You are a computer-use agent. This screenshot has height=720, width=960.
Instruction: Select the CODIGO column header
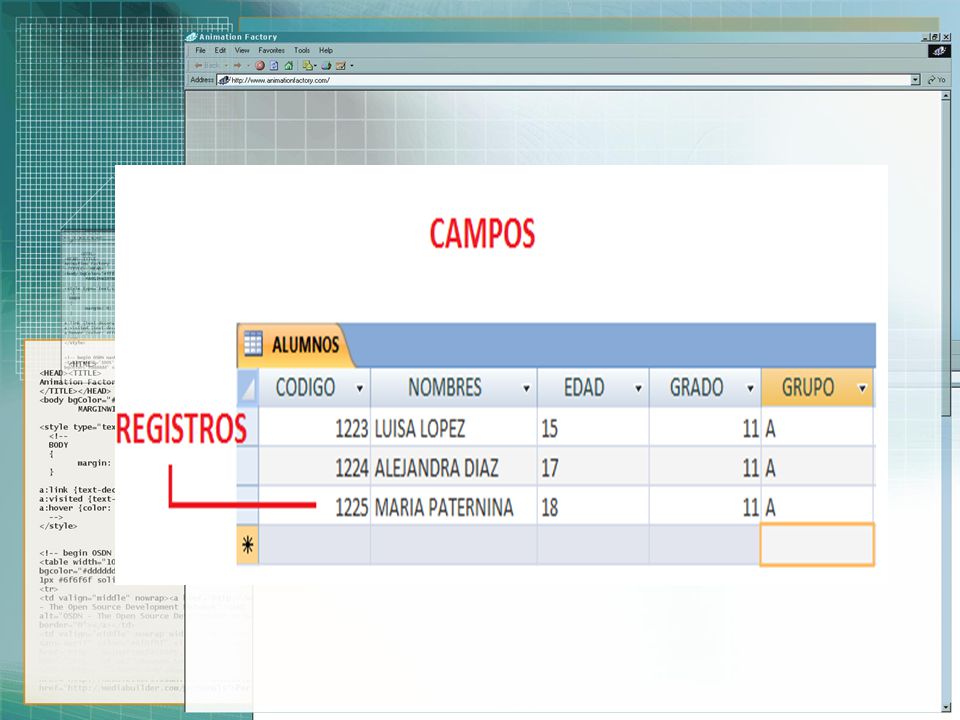(x=314, y=388)
